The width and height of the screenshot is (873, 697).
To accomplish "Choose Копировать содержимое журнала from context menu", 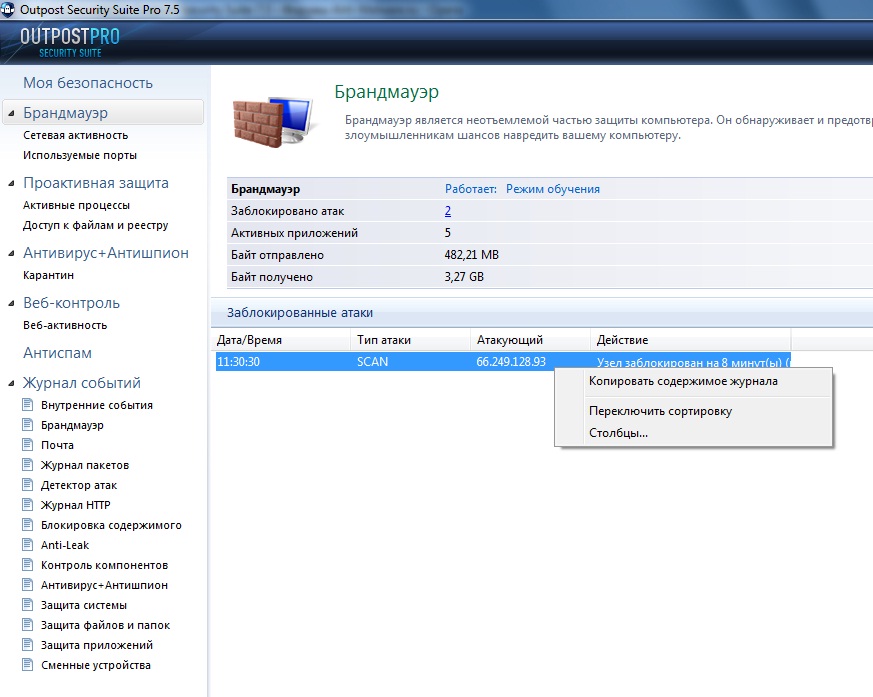I will click(x=693, y=381).
